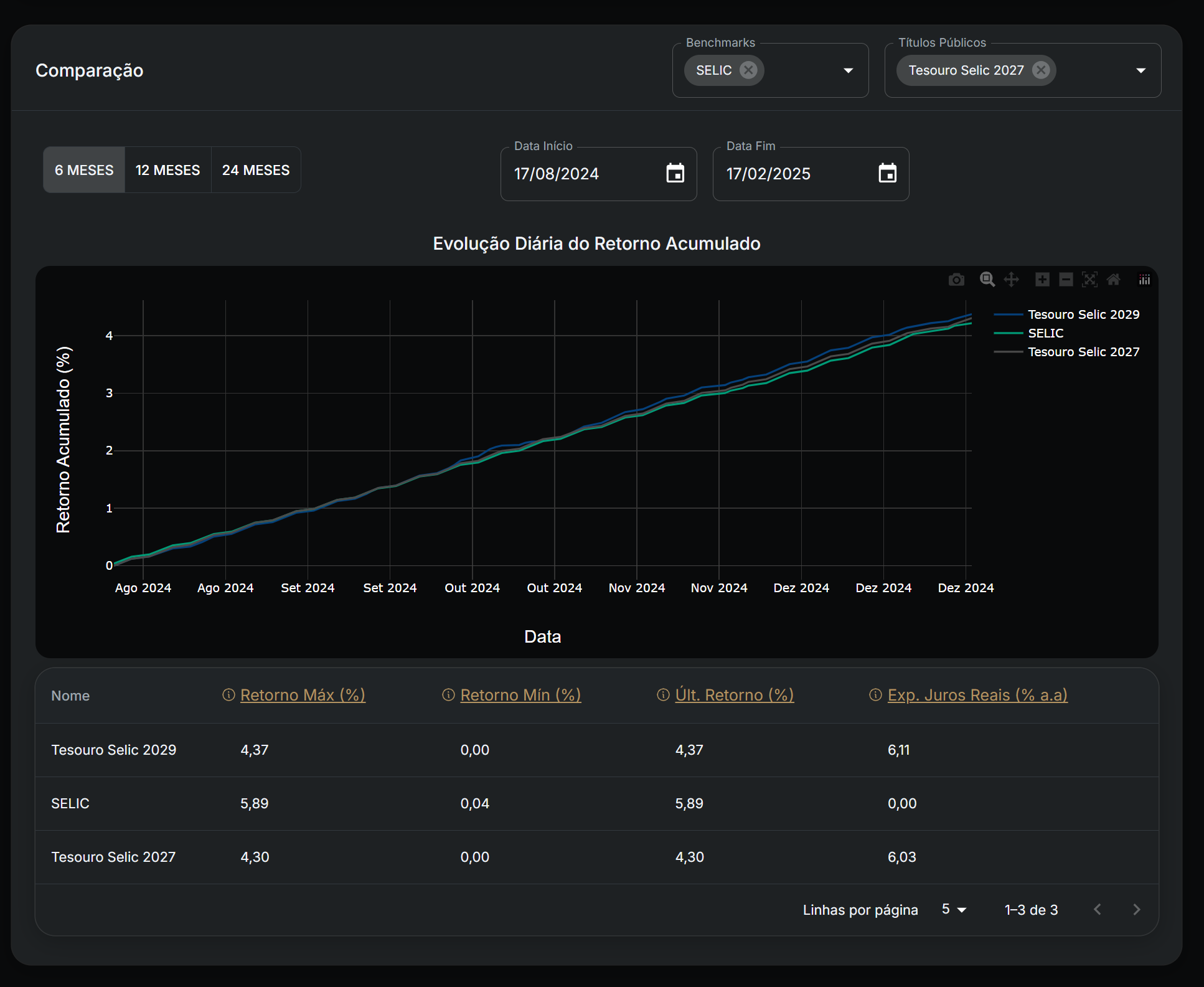Expand the Títulos Públicos dropdown
This screenshot has width=1204, height=987.
pos(1141,70)
